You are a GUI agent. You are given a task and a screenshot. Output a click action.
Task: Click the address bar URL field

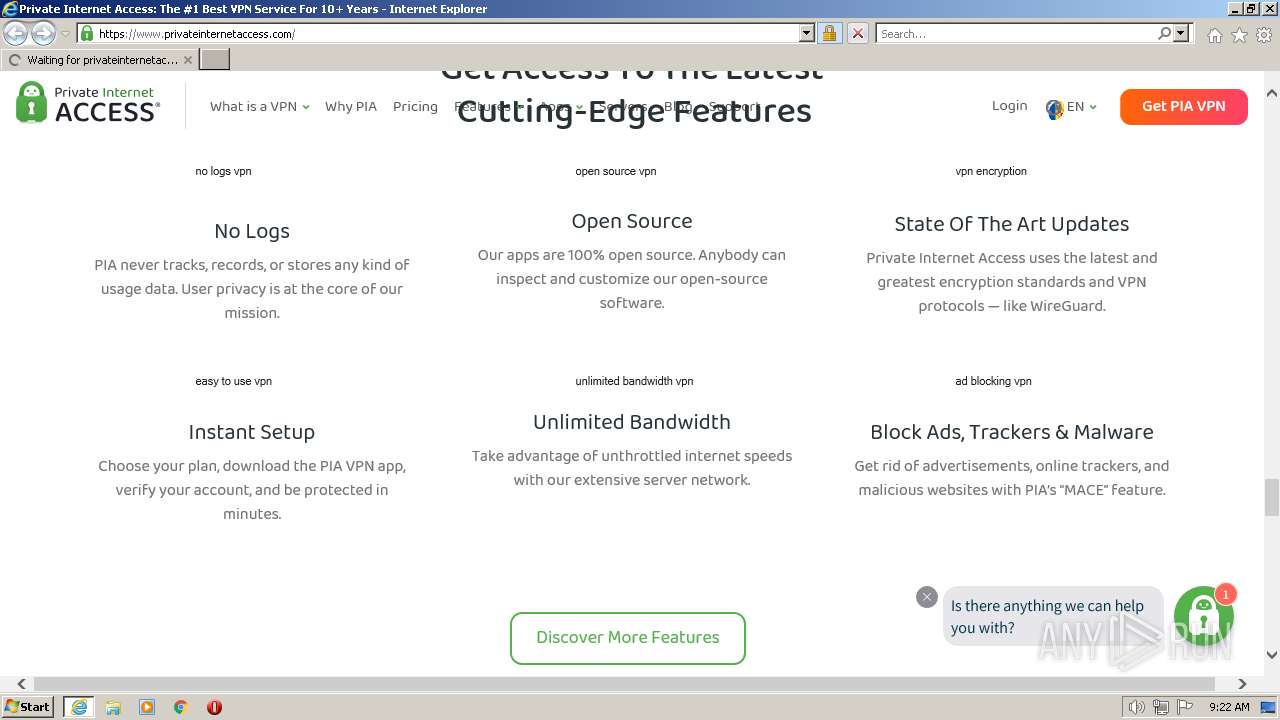click(445, 33)
